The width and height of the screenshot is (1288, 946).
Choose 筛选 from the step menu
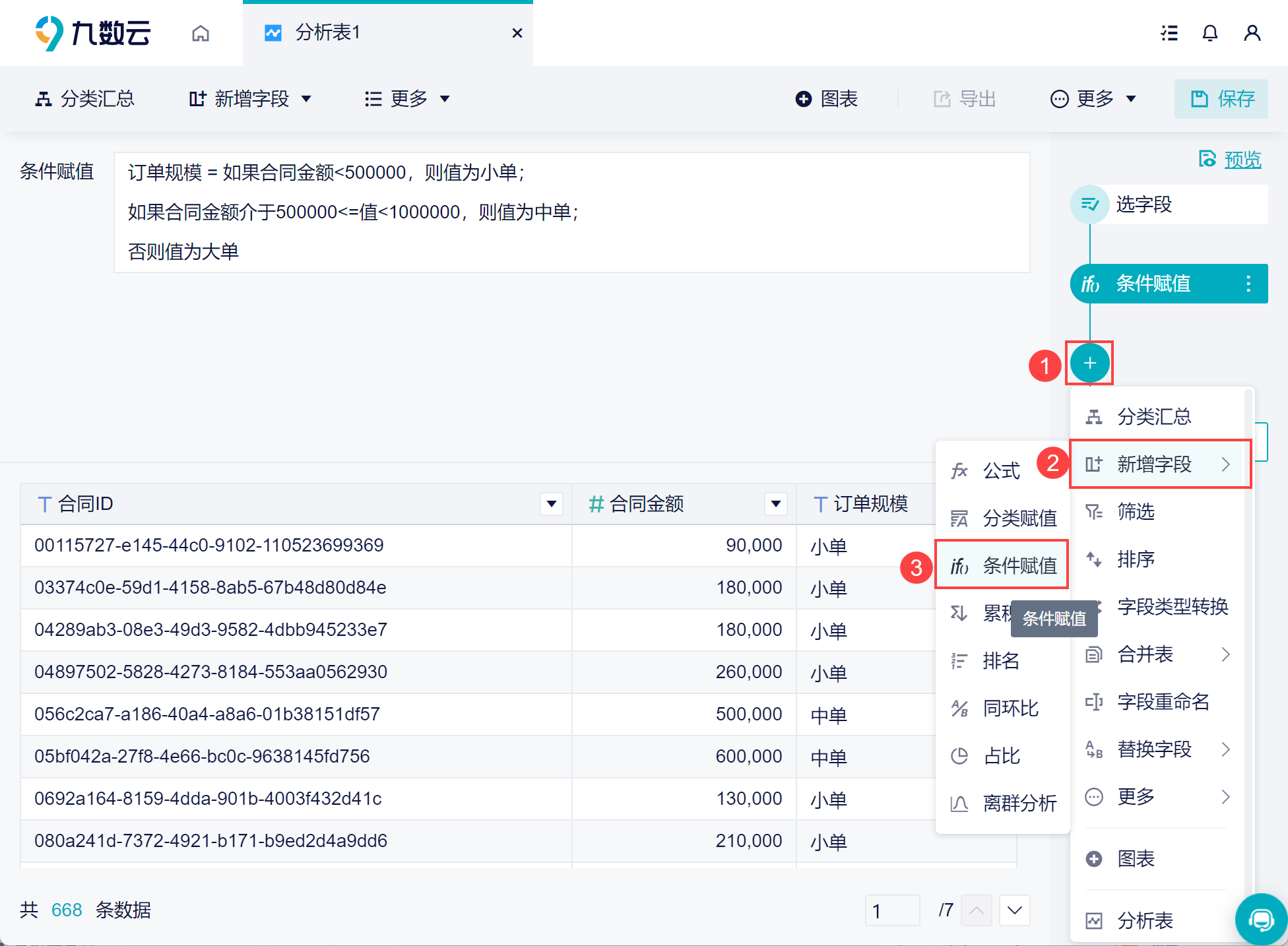tap(1135, 512)
